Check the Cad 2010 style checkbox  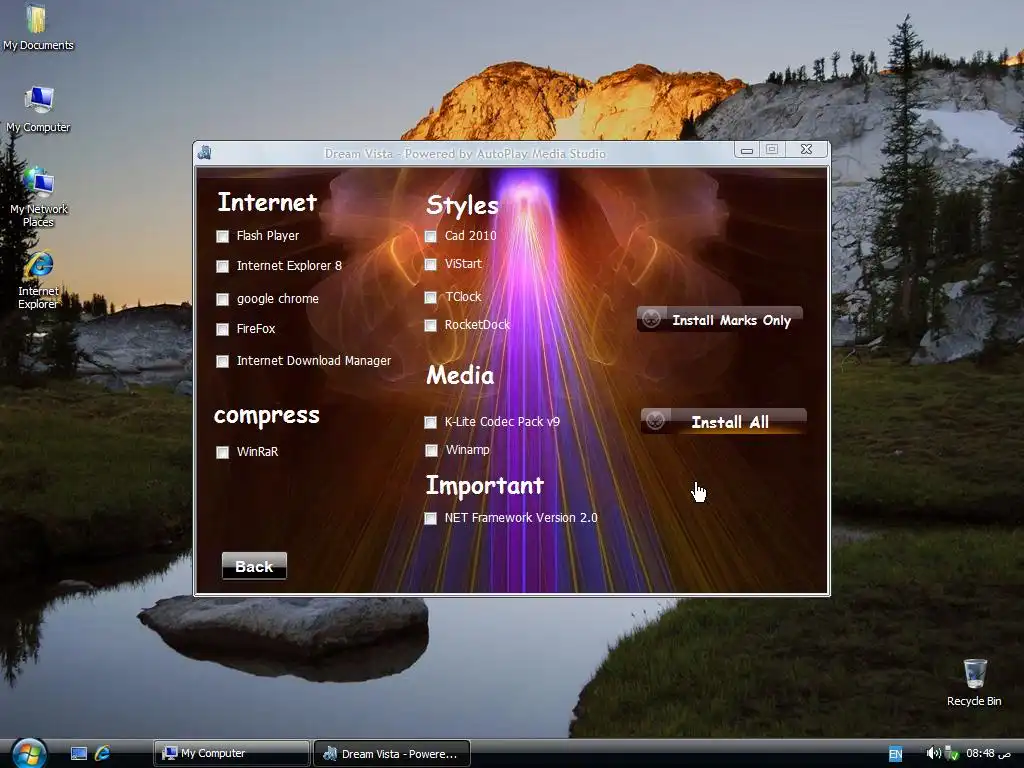coord(430,236)
